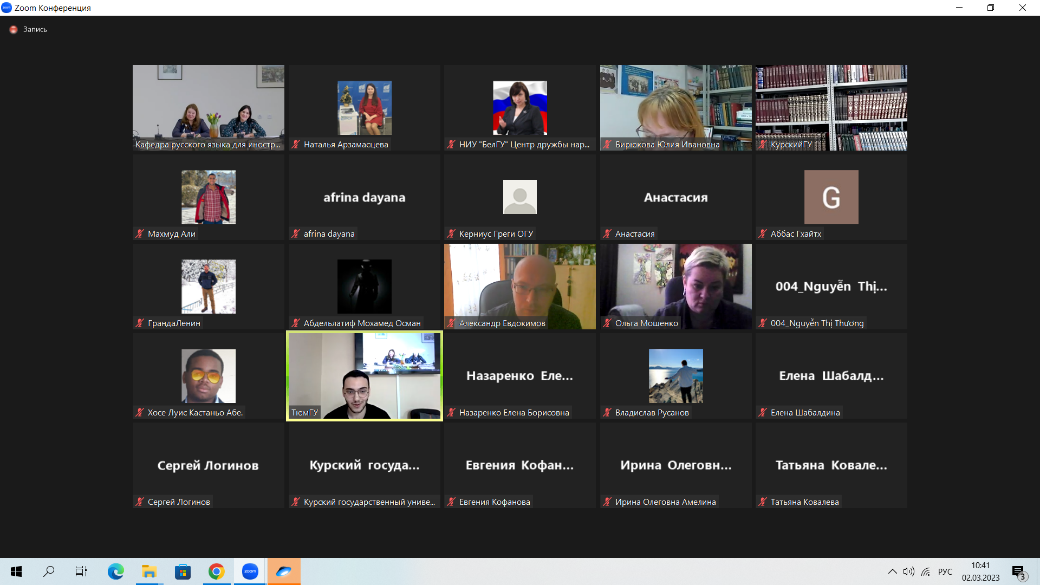Open the Windows Start menu

(x=16, y=572)
